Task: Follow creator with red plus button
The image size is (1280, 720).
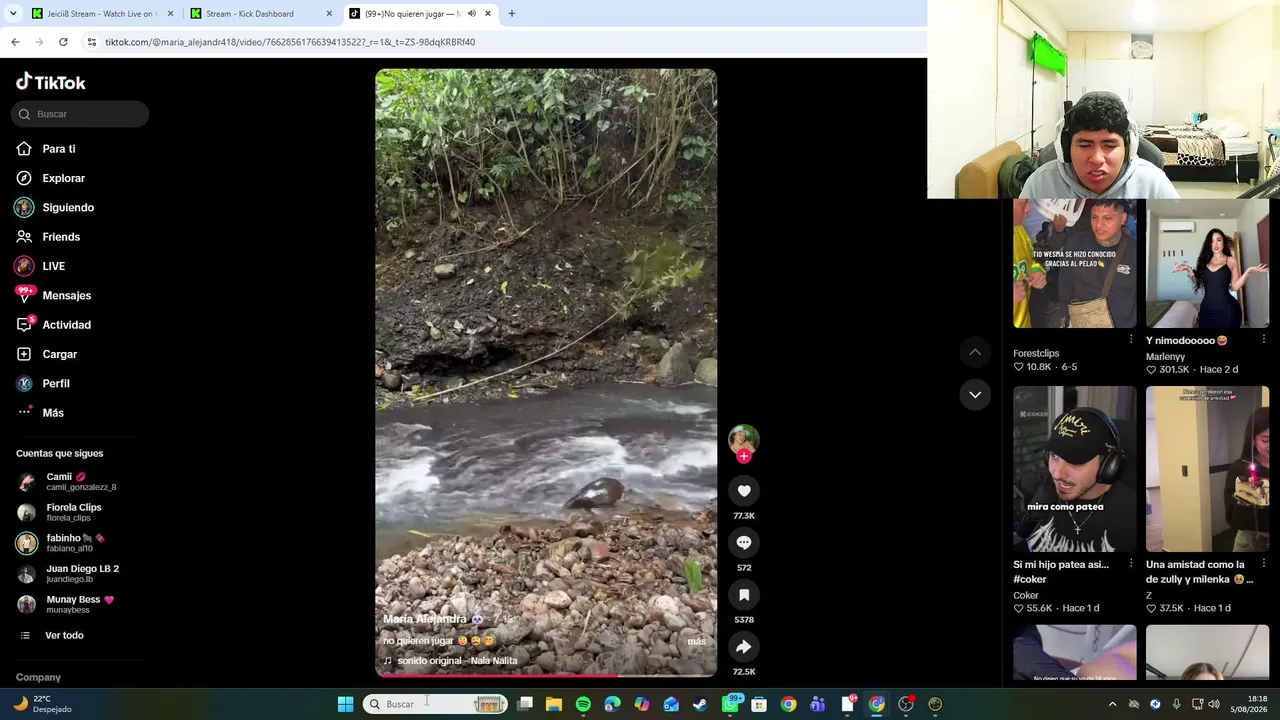Action: (x=744, y=456)
